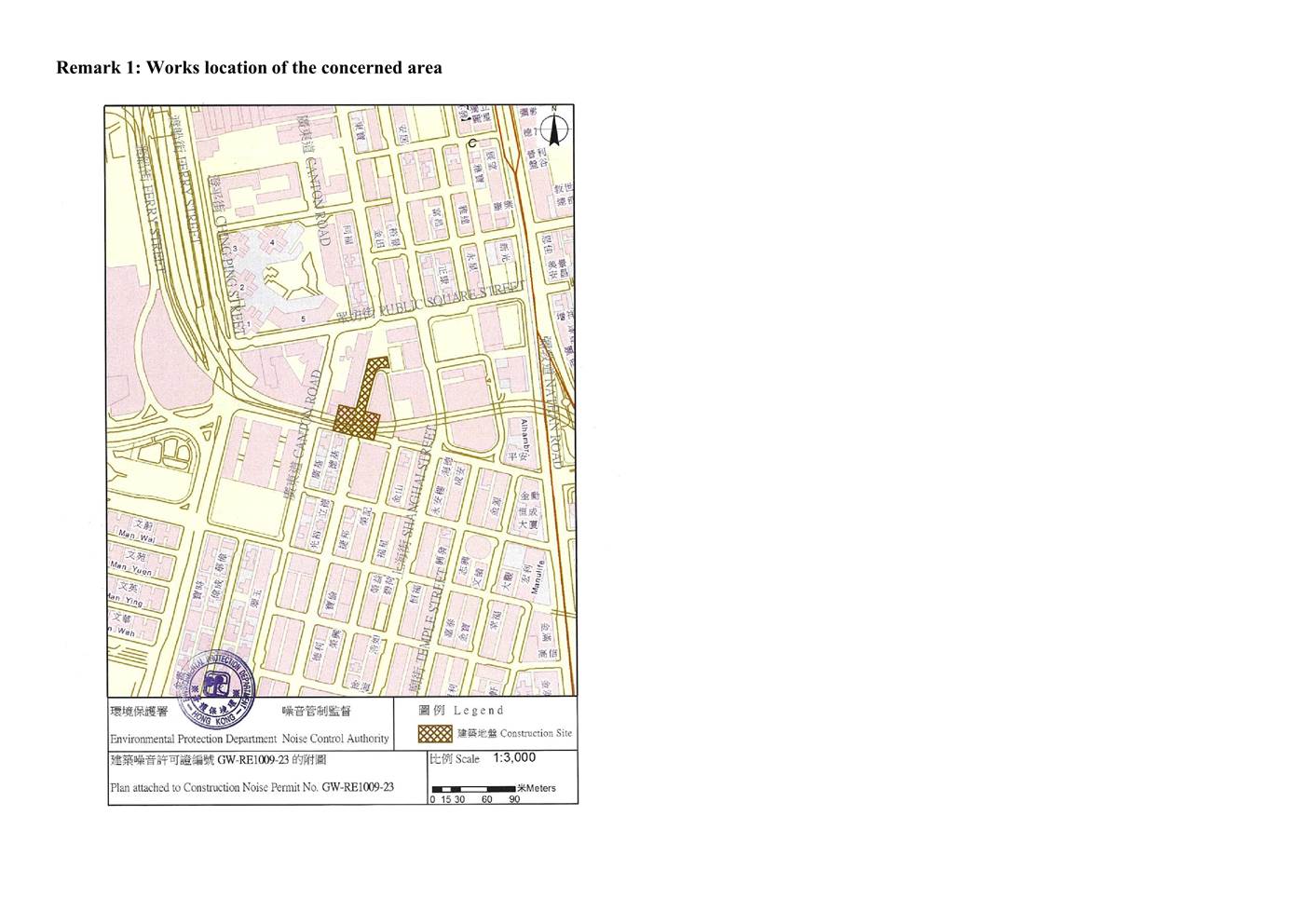Click the 1:3,000 scale value
The image size is (1307, 924).
pyautogui.click(x=514, y=758)
